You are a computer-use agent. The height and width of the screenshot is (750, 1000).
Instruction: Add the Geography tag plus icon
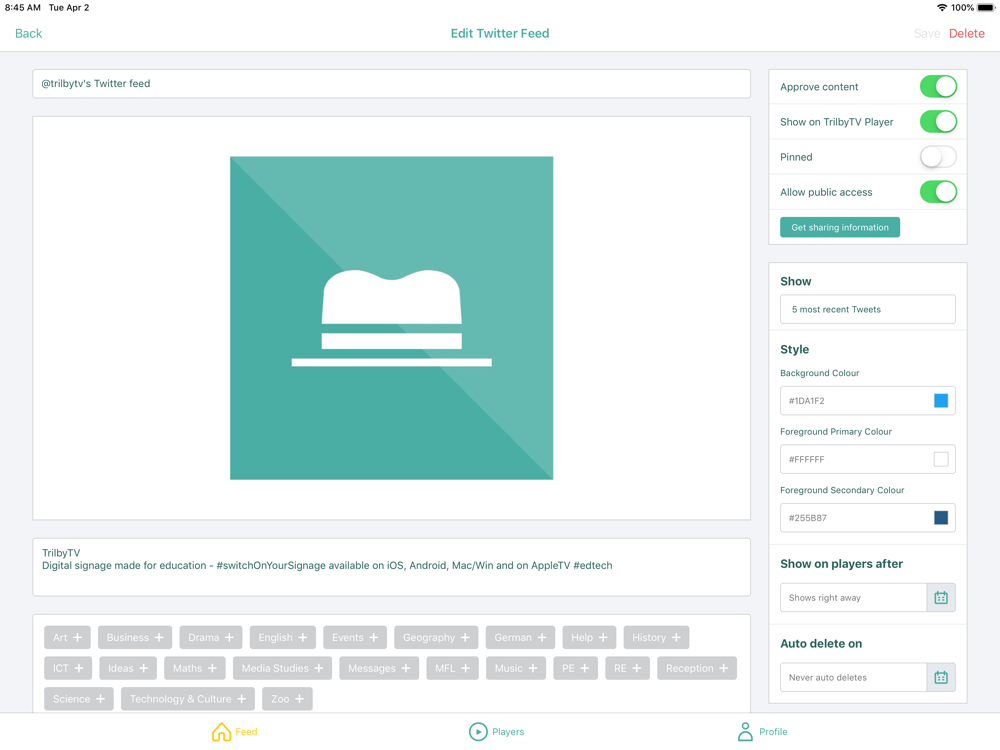[x=465, y=637]
